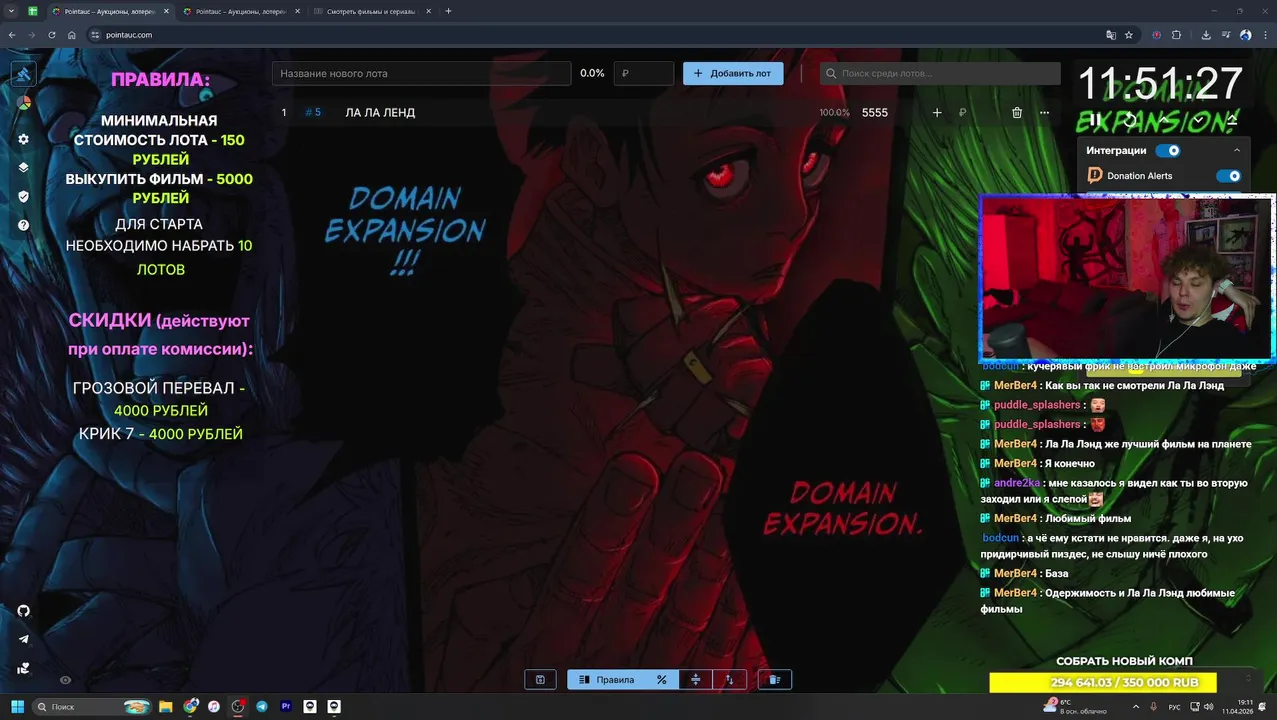This screenshot has height=720, width=1277.
Task: Toggle the Интеграции switch
Action: click(x=1167, y=151)
